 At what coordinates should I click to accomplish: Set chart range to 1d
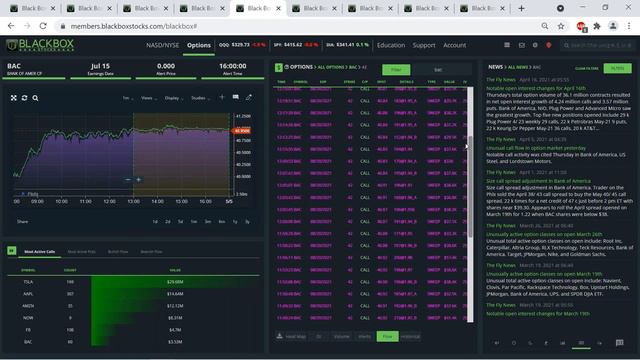(155, 222)
